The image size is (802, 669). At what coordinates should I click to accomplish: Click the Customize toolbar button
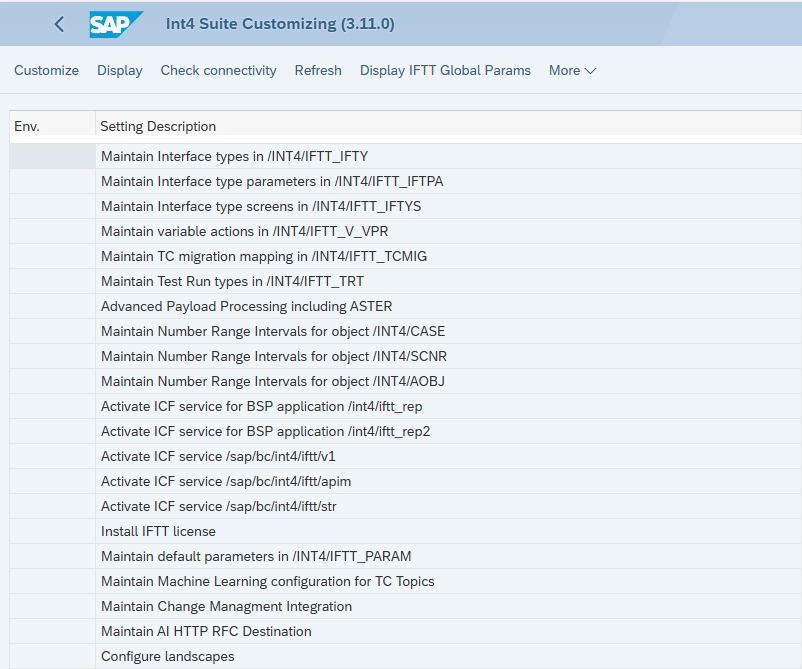[46, 70]
